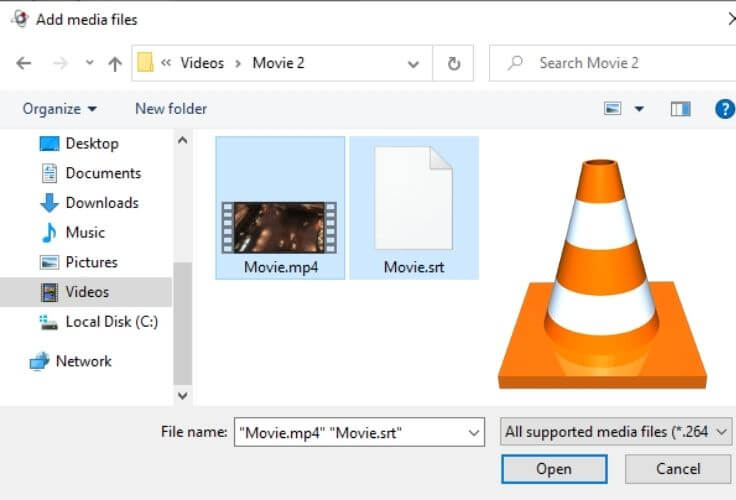The width and height of the screenshot is (736, 500).
Task: Open the file type filter dropdown
Action: tap(616, 432)
